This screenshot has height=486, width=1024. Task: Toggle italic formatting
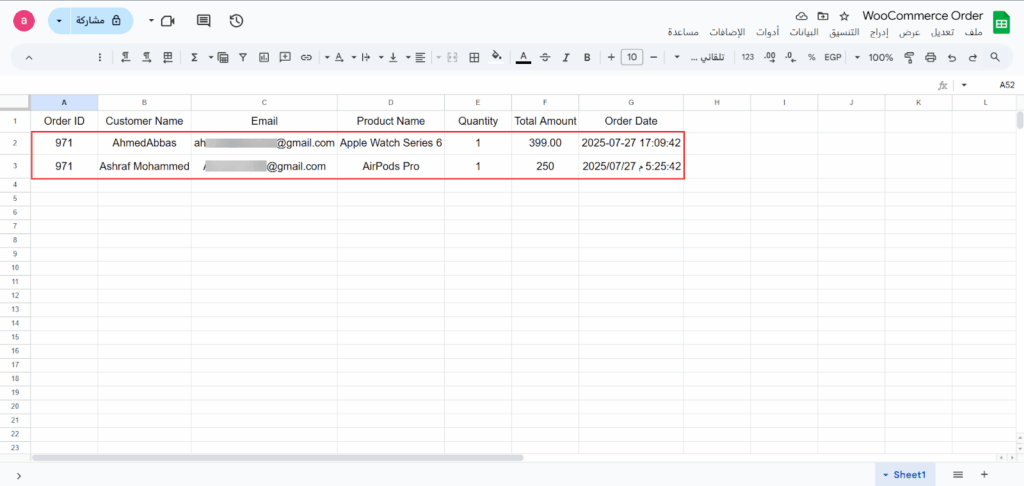click(566, 57)
